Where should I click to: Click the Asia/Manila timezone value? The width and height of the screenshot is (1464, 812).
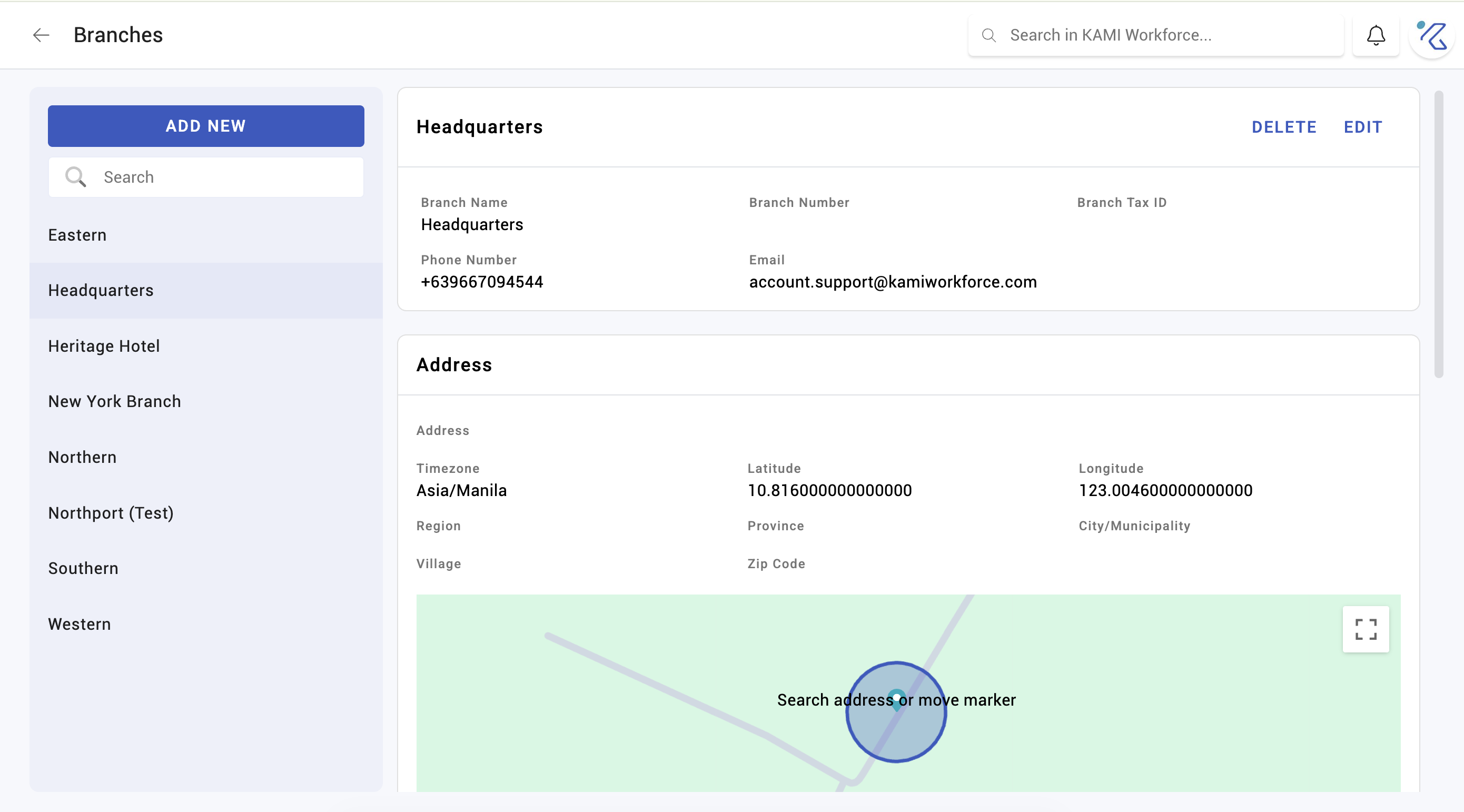point(461,490)
